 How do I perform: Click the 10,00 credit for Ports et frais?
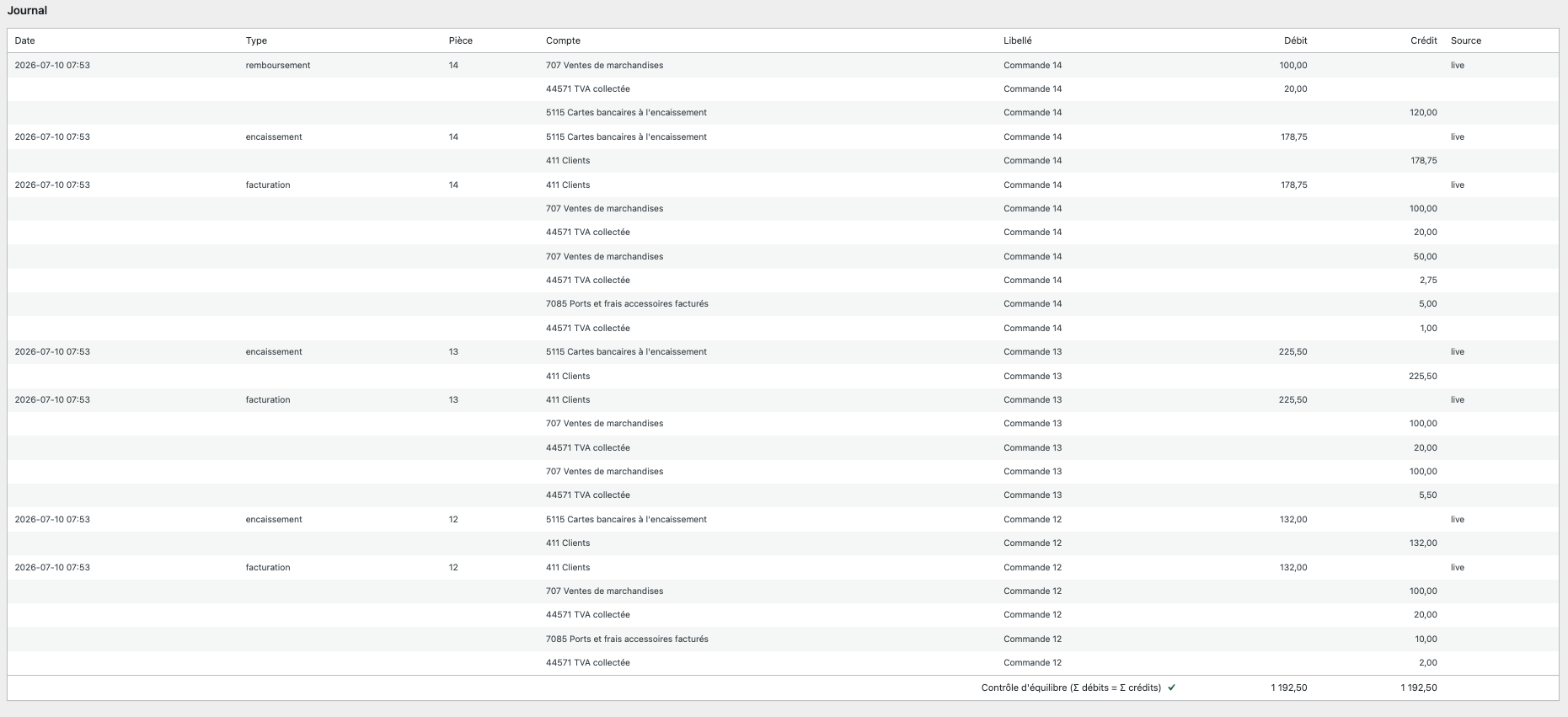1426,639
